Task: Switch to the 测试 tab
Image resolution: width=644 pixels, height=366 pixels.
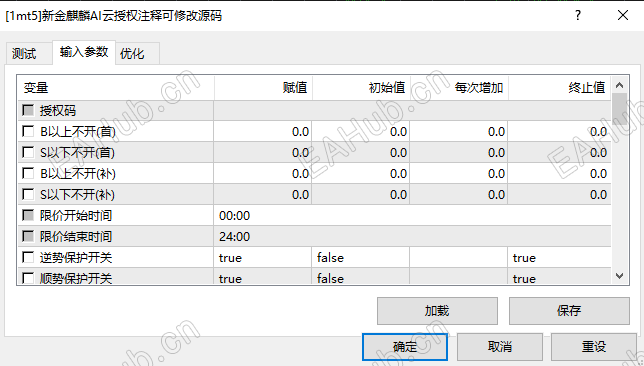Action: coord(29,53)
